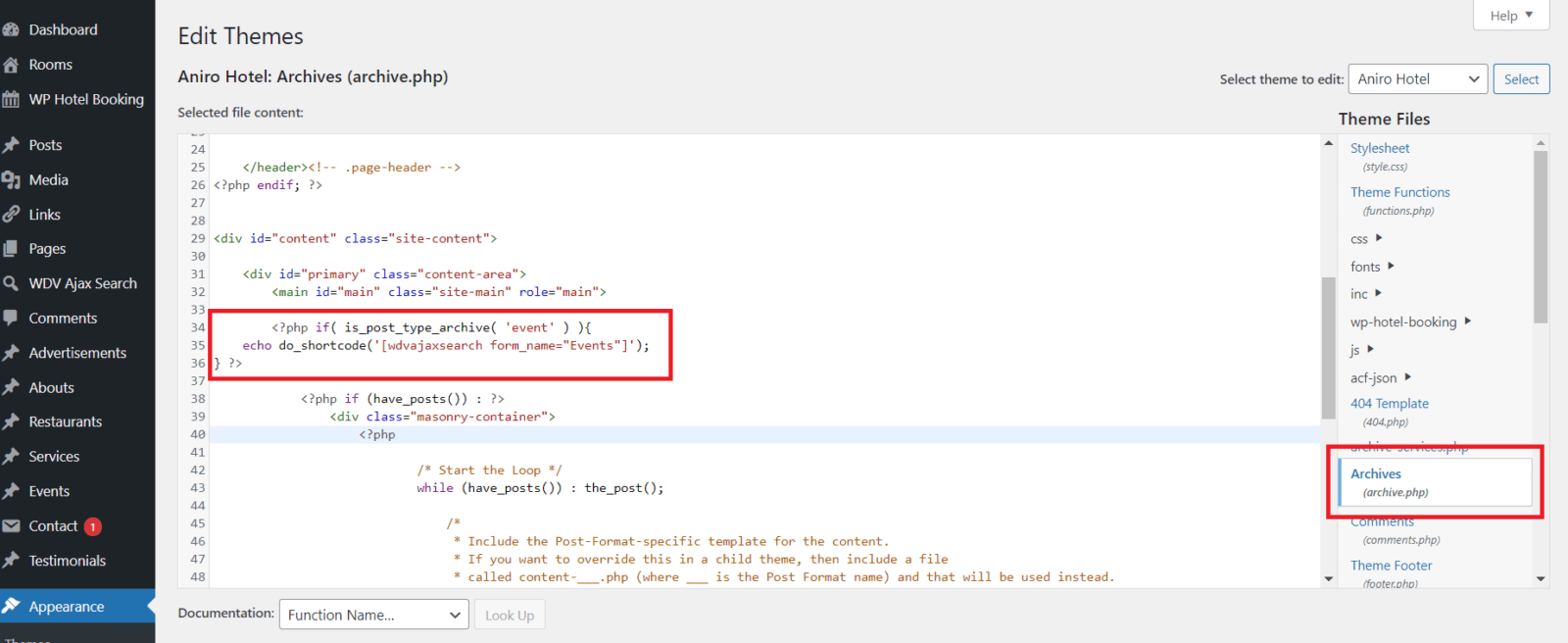Open the Theme Functions file link
This screenshot has height=643, width=1568.
tap(1399, 192)
